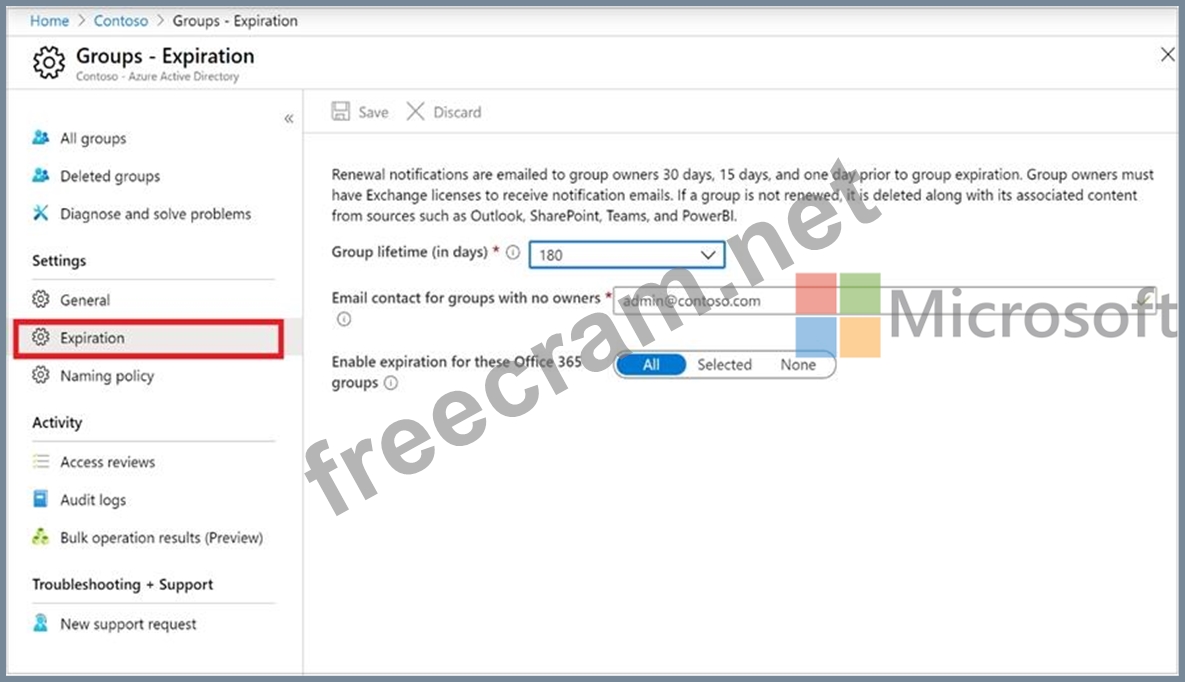This screenshot has width=1185, height=682.
Task: Click the Naming policy gear icon
Action: click(41, 375)
